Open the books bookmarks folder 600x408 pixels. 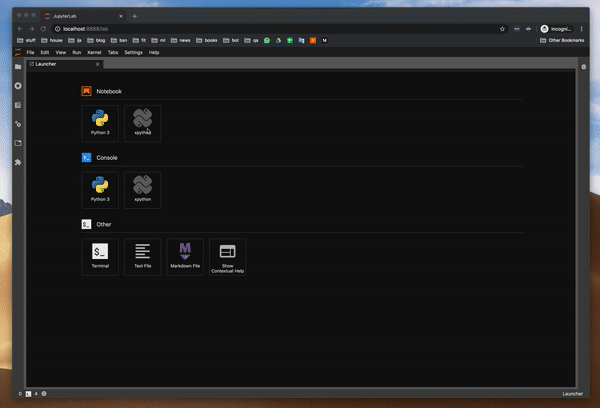pos(207,40)
